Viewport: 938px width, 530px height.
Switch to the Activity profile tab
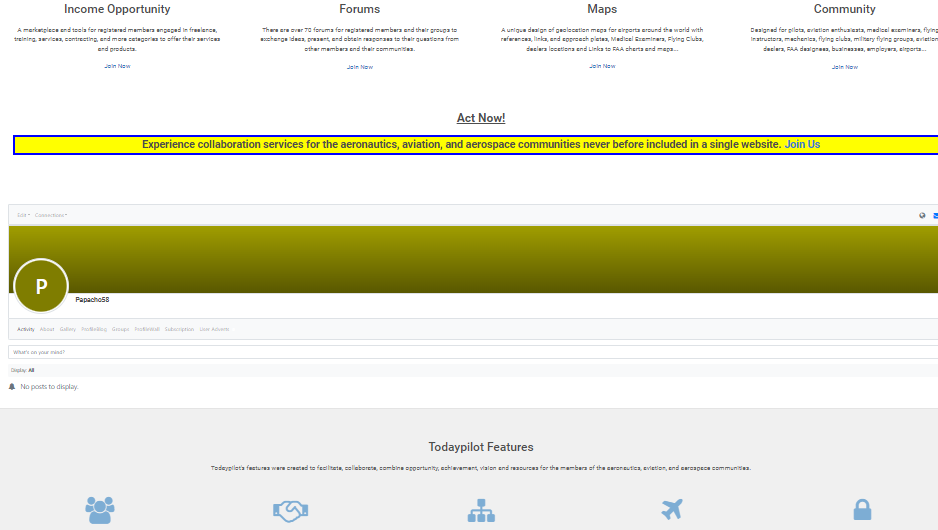pos(26,329)
